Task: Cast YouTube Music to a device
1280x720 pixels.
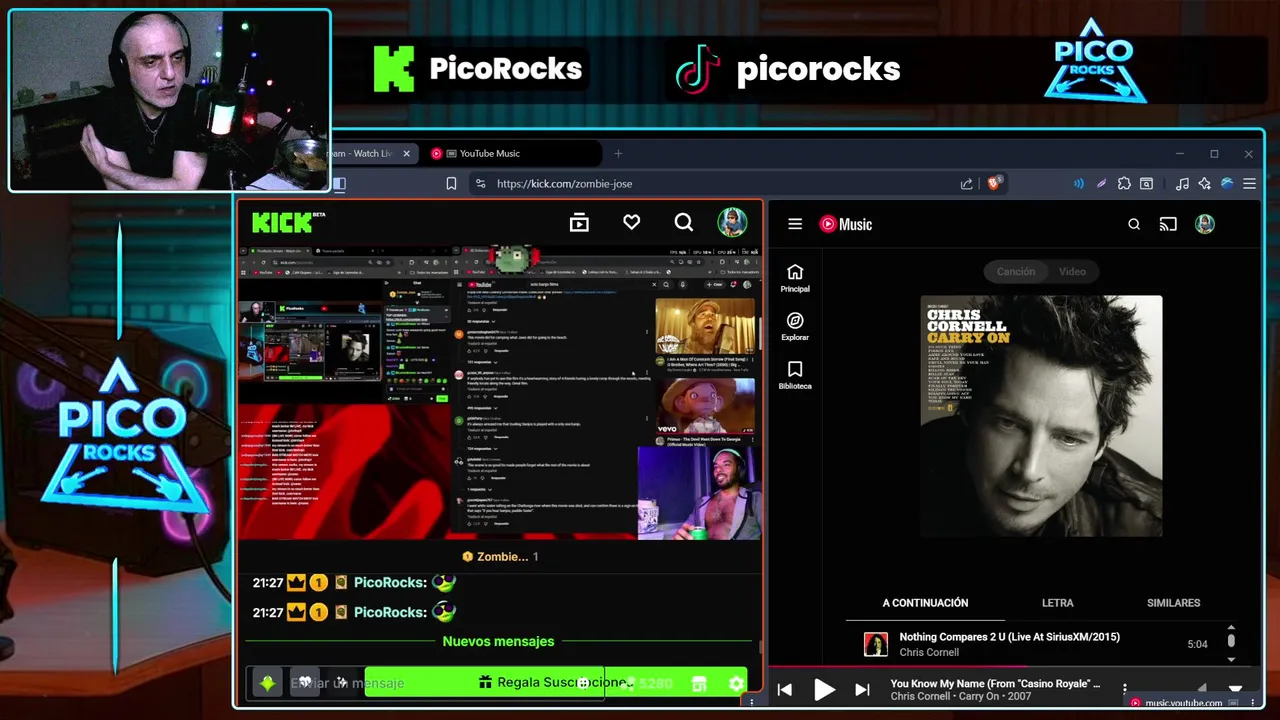Action: (x=1168, y=224)
